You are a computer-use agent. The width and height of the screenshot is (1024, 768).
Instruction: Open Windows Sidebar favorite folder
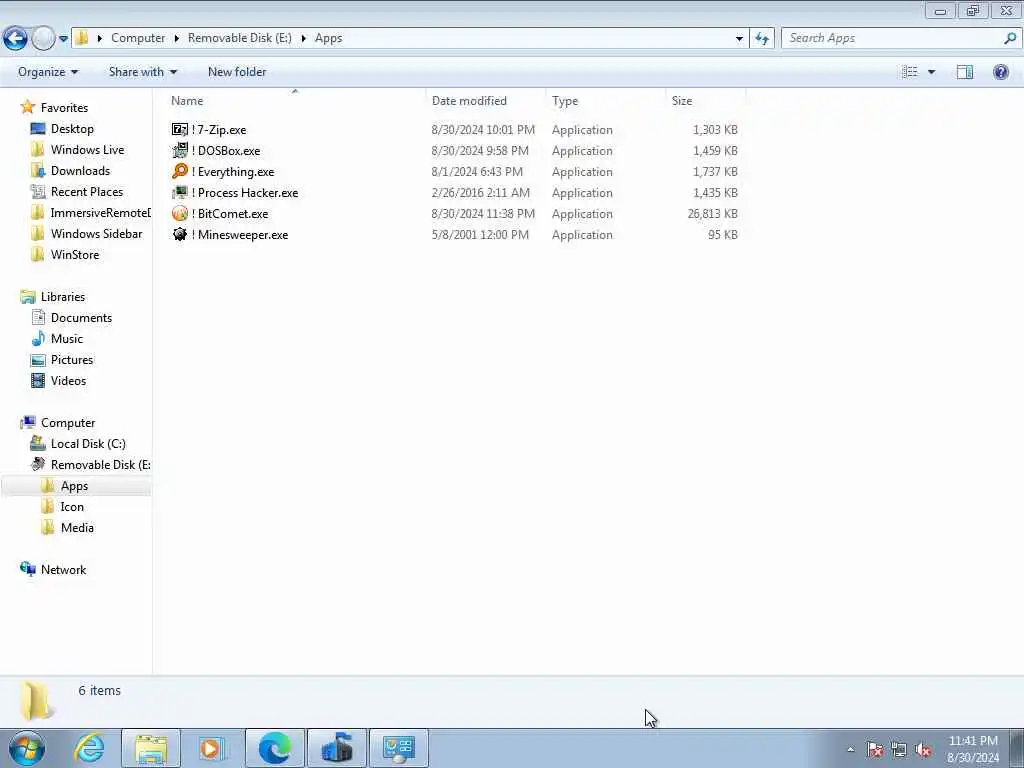[96, 233]
